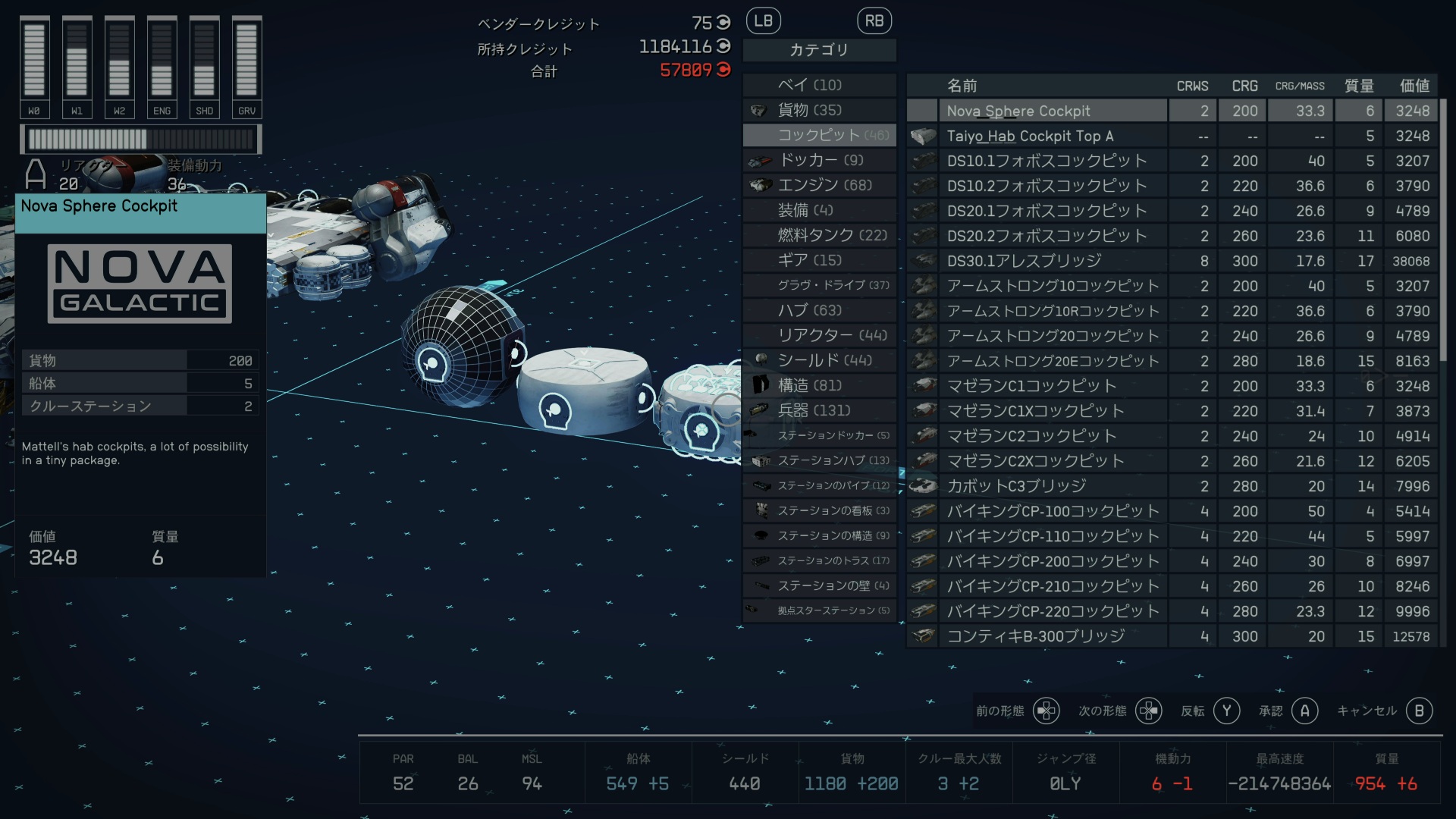Screen dimensions: 1456x819
Task: Sort by the CRWS column header
Action: pyautogui.click(x=1192, y=86)
